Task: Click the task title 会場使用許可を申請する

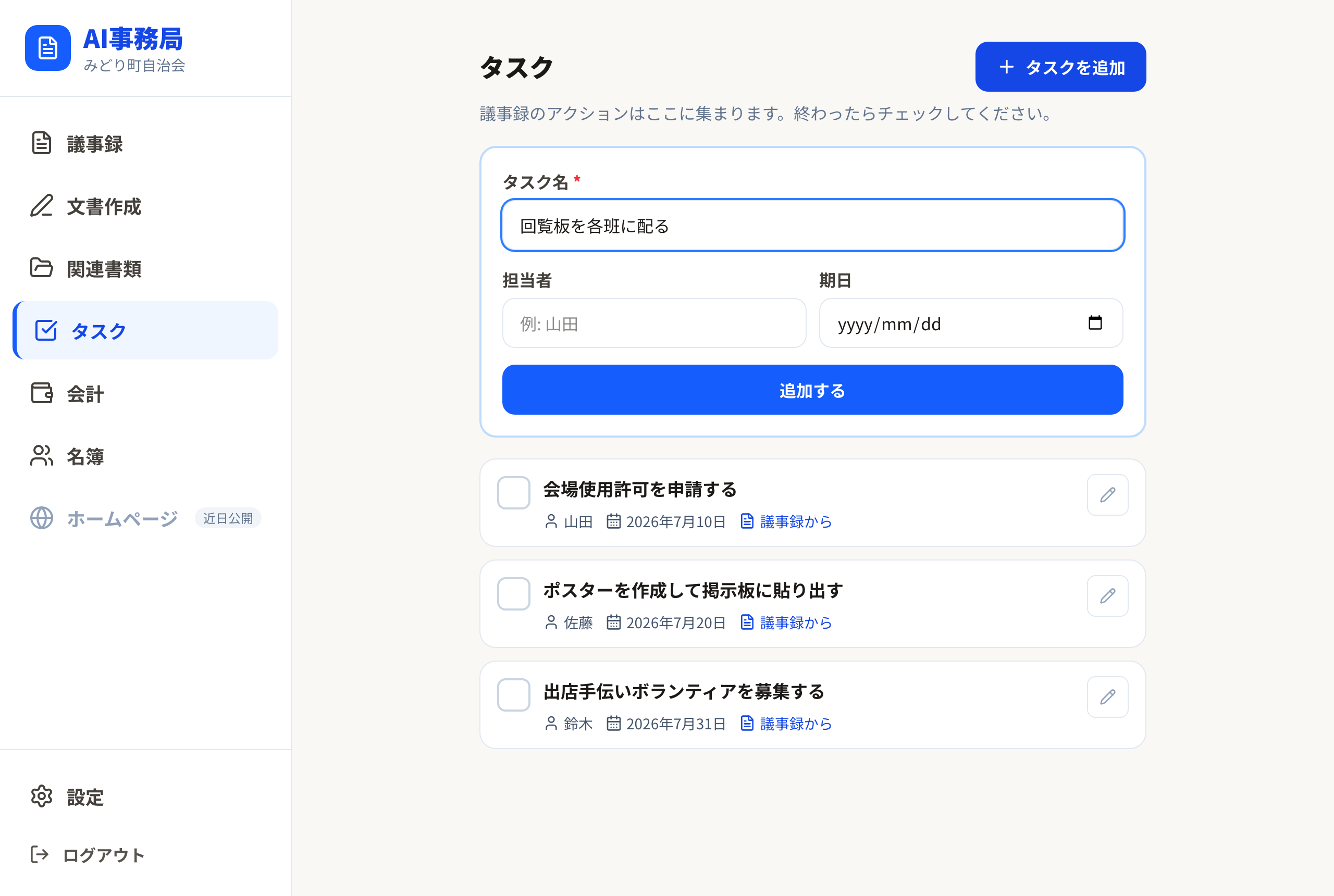Action: 640,490
